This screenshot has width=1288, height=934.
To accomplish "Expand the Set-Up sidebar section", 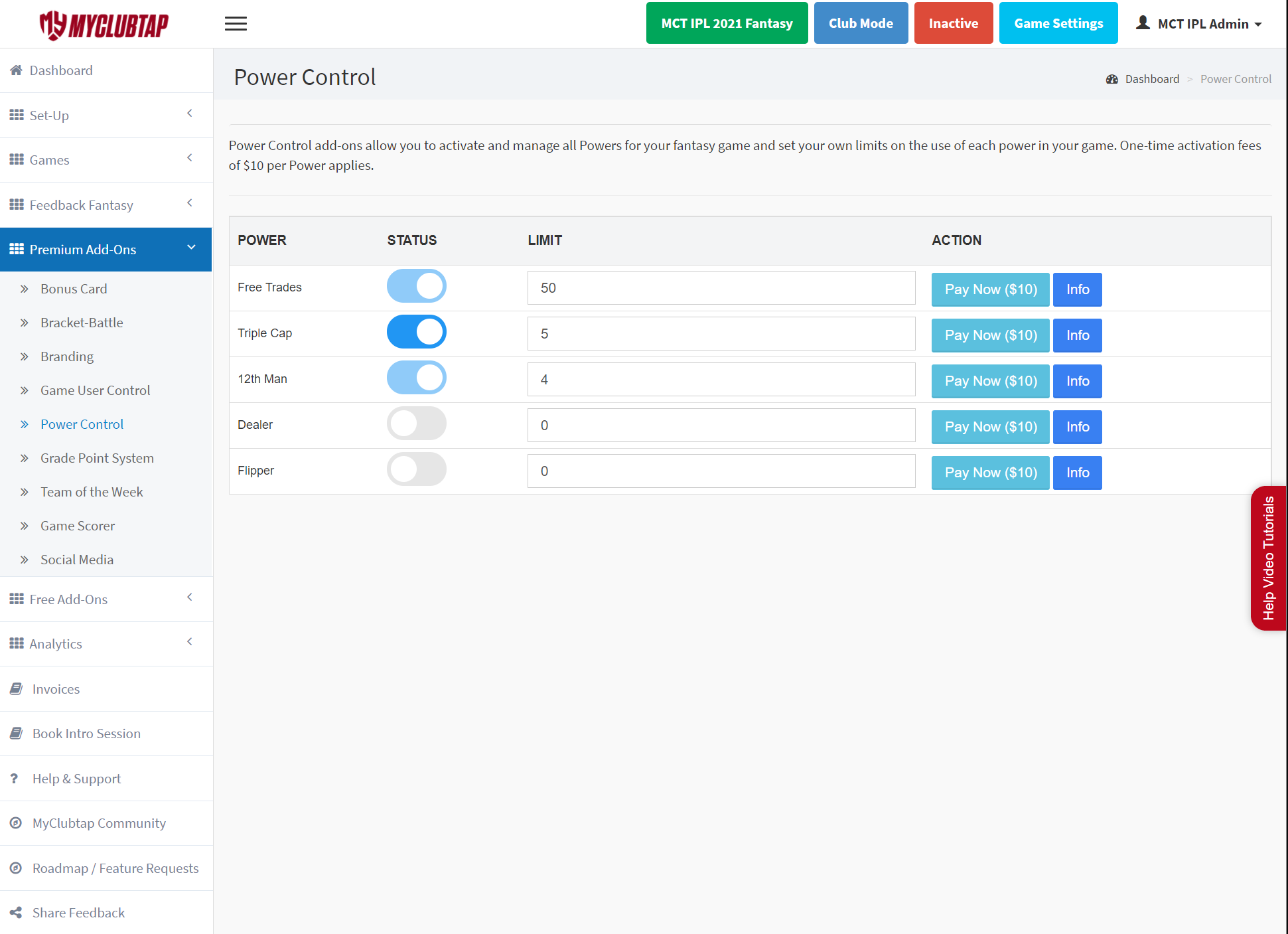I will tap(106, 116).
